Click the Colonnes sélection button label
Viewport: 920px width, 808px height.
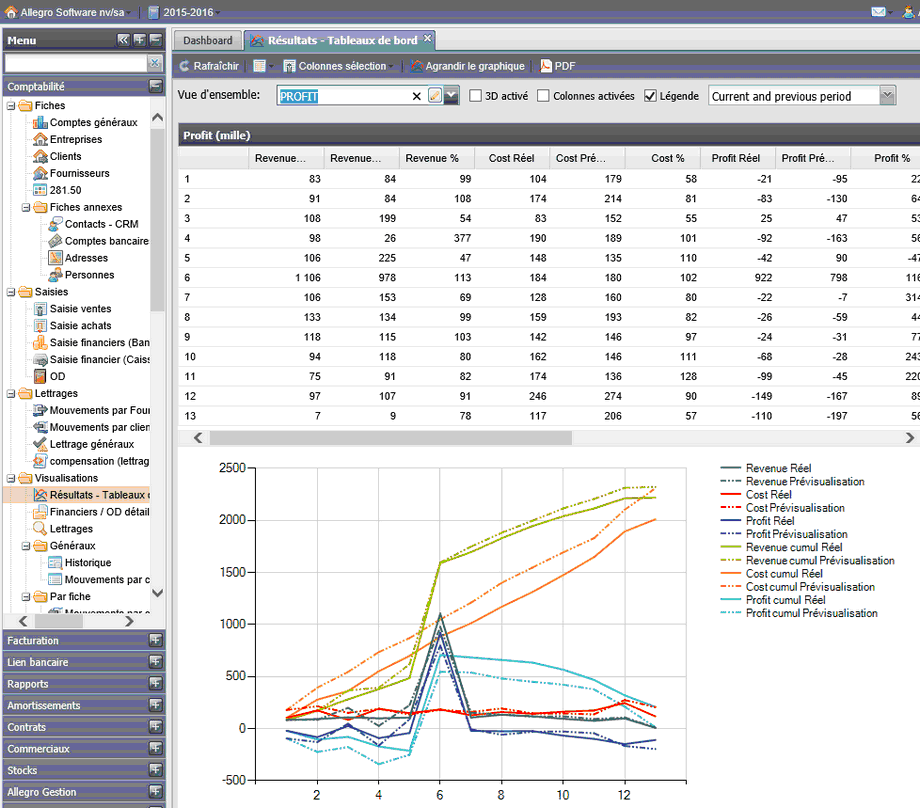point(343,66)
